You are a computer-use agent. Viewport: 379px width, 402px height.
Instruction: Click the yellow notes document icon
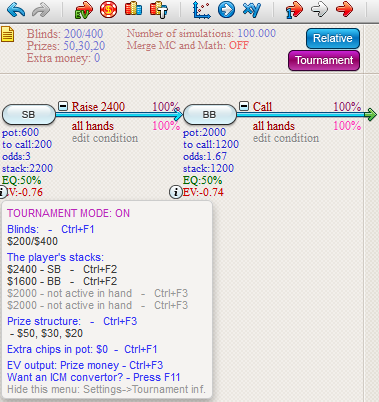coord(7,34)
